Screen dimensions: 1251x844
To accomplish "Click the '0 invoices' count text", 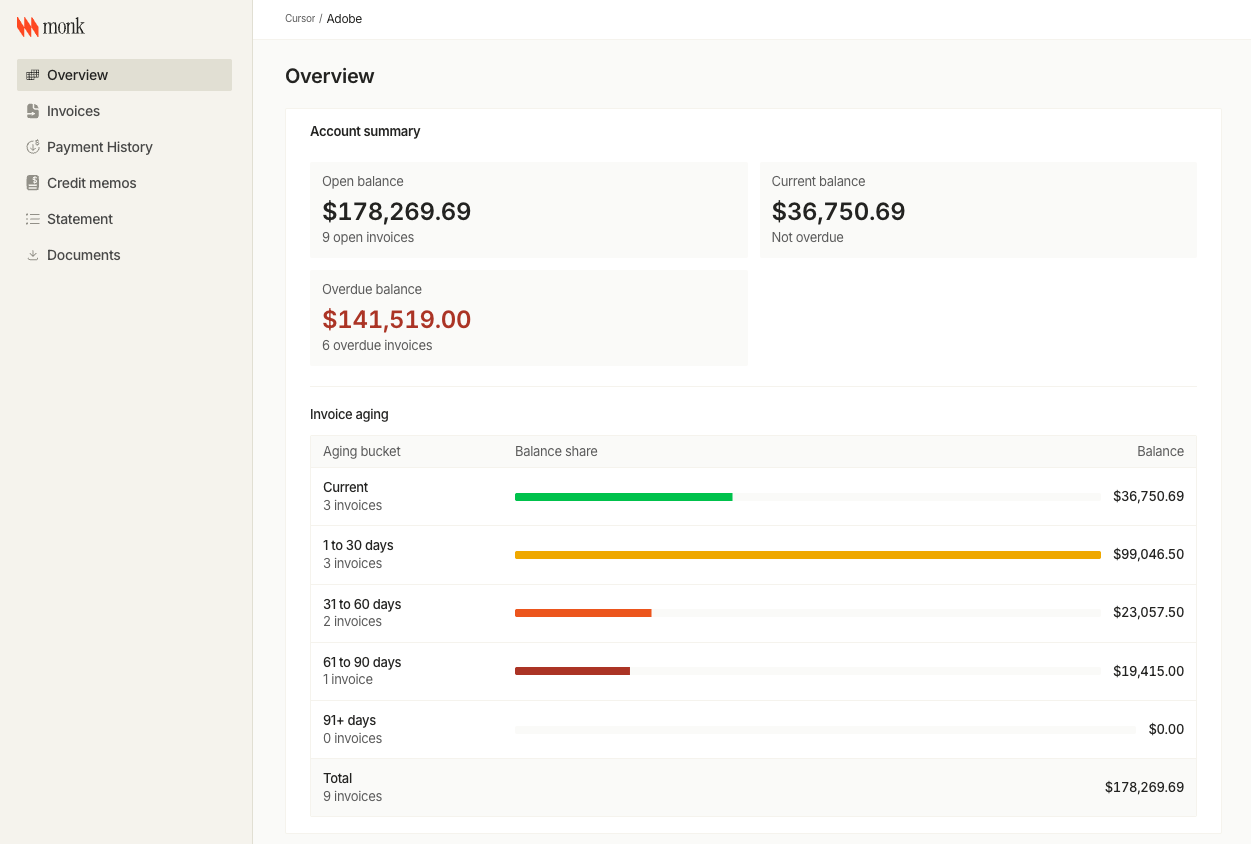I will (353, 739).
